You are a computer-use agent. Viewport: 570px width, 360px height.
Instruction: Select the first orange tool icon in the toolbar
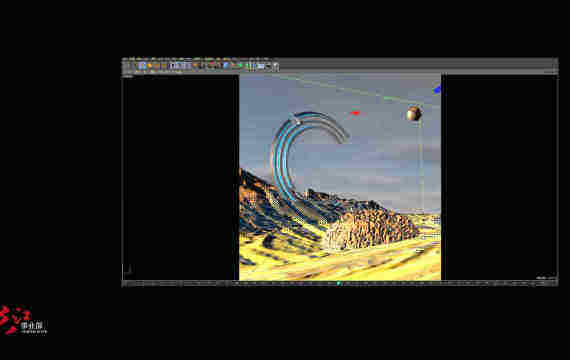click(149, 66)
